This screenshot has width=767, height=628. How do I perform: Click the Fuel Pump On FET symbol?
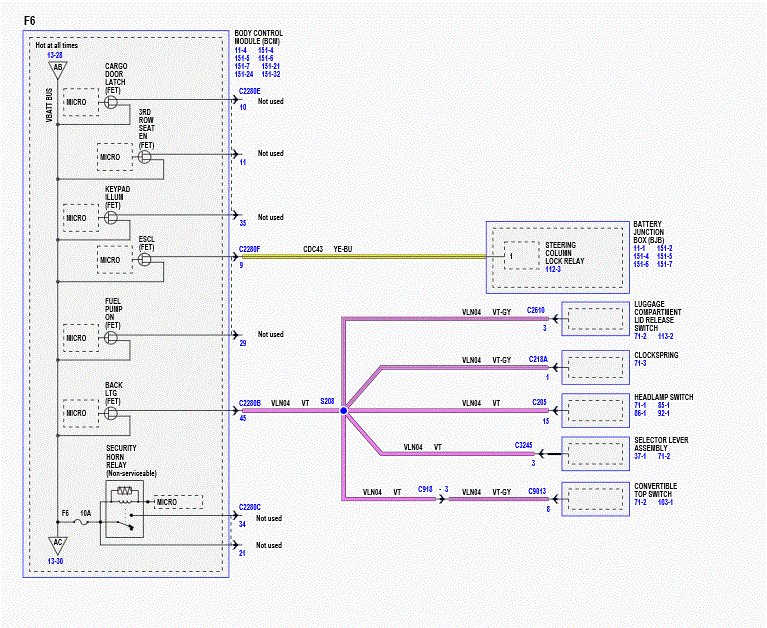111,338
